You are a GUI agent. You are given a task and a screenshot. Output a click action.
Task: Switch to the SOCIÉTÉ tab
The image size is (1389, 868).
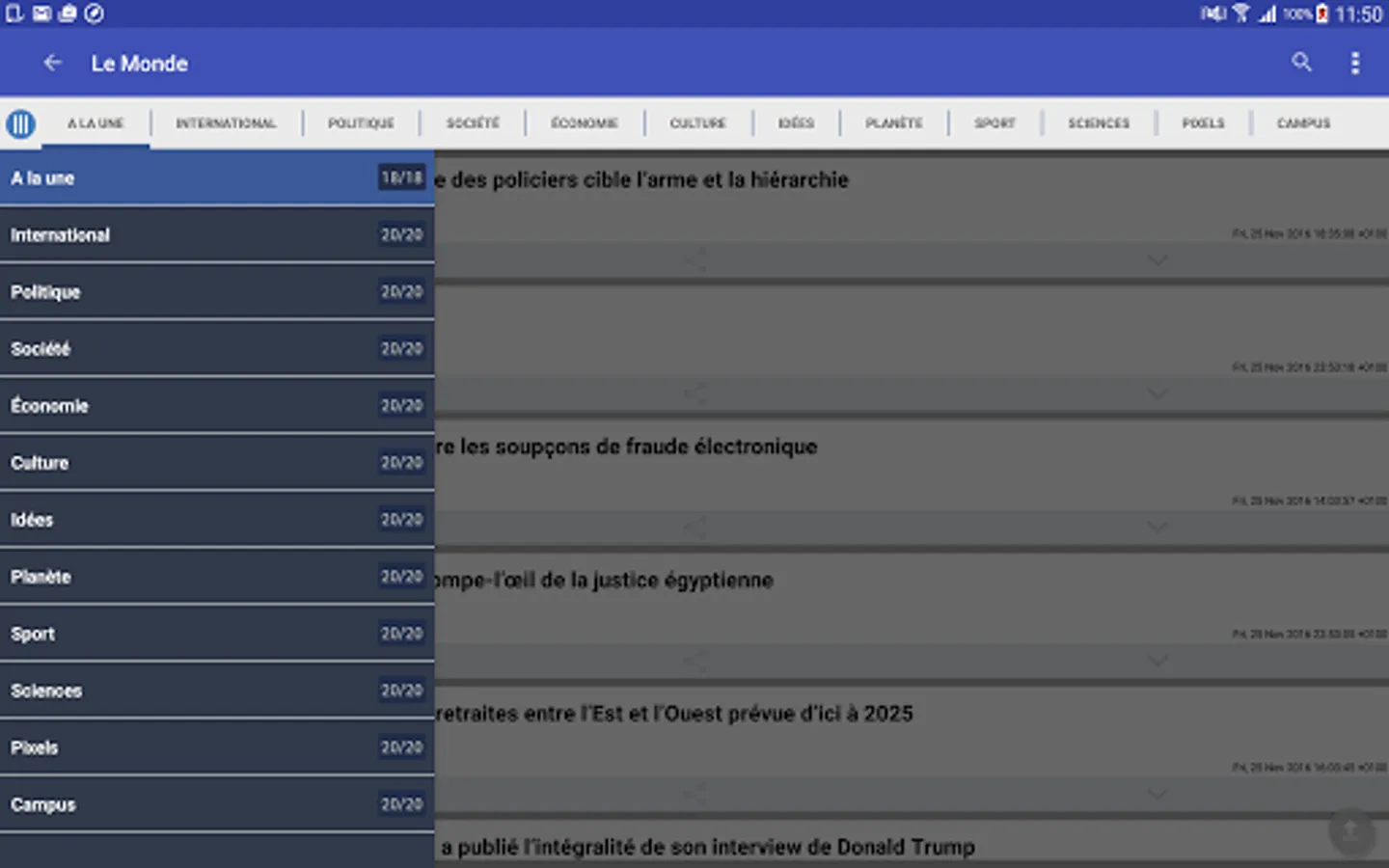(x=473, y=123)
